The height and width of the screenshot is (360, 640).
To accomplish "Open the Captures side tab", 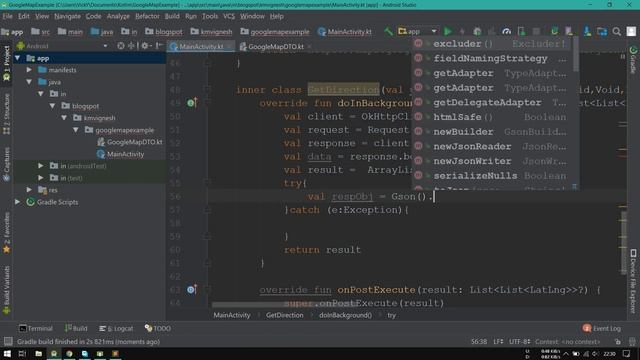I will [x=6, y=165].
